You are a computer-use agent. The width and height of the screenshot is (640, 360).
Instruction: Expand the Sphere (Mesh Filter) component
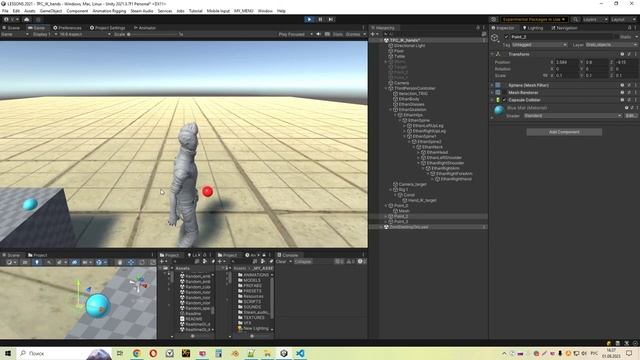[492, 85]
